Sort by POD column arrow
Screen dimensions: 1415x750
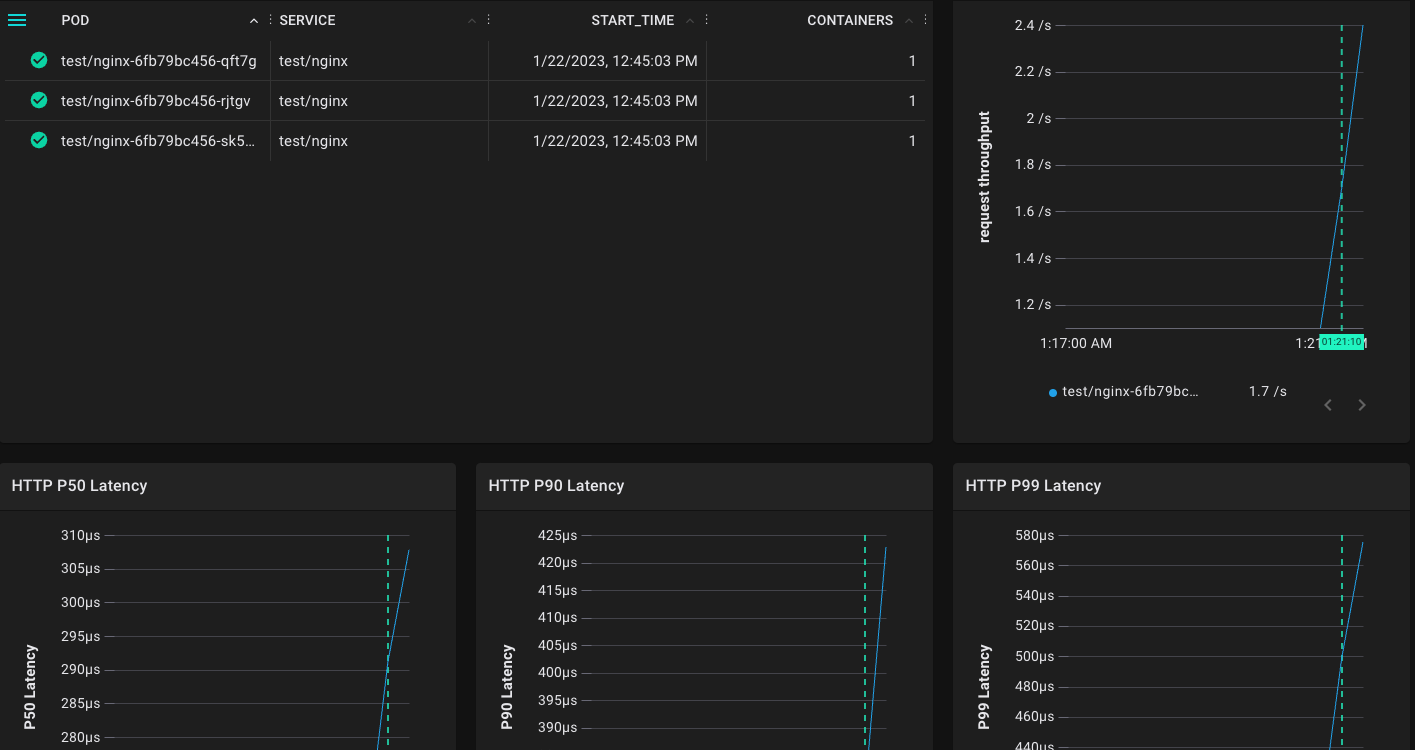coord(254,21)
